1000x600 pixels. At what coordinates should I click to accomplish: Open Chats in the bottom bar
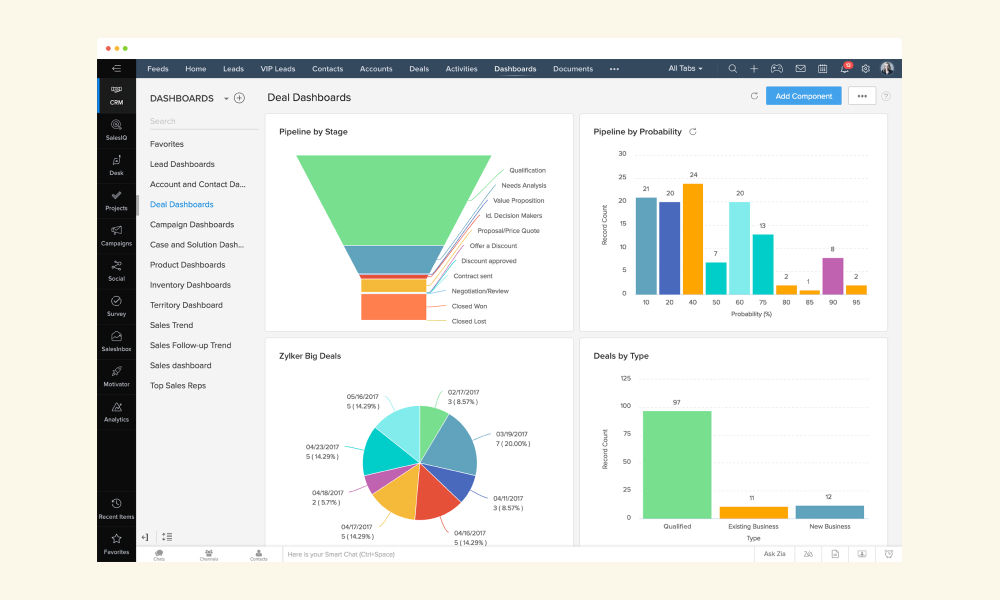coord(159,555)
